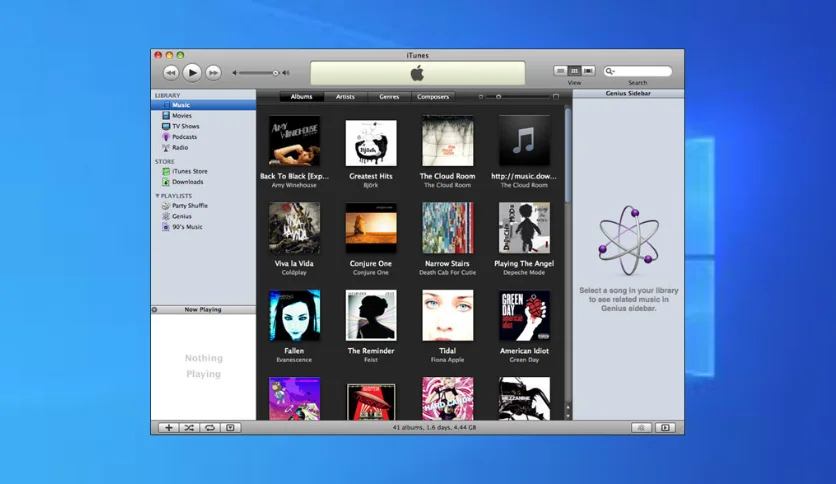Switch to the Composers tab
The height and width of the screenshot is (484, 836).
click(x=433, y=97)
